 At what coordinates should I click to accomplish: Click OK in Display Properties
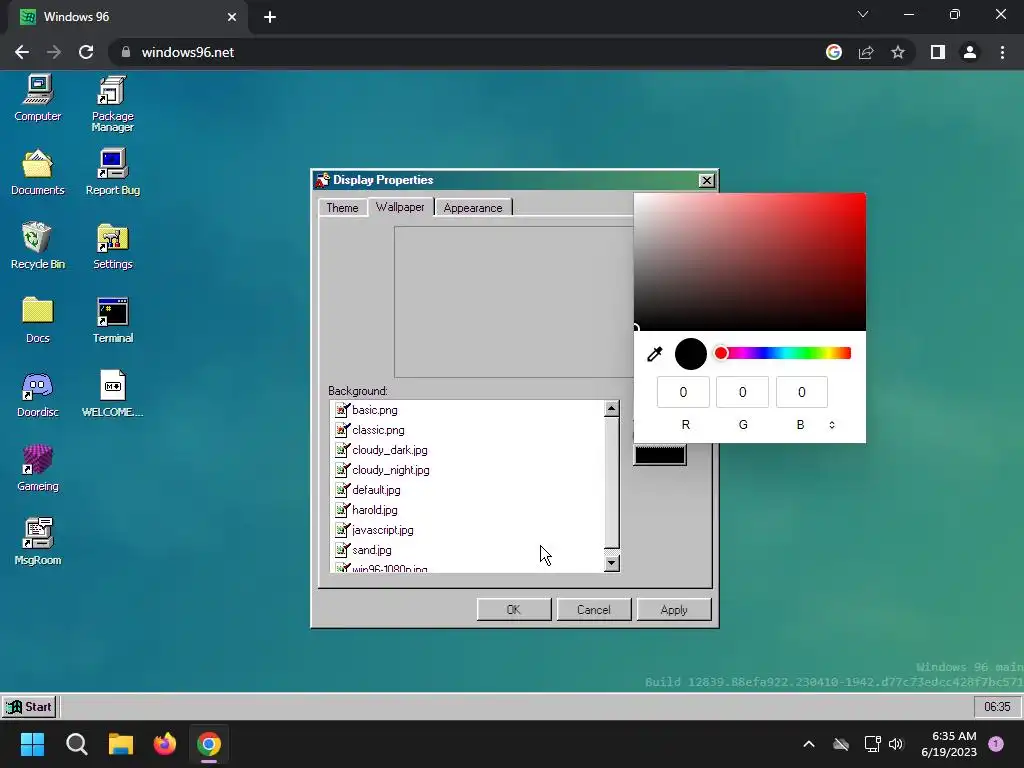514,609
